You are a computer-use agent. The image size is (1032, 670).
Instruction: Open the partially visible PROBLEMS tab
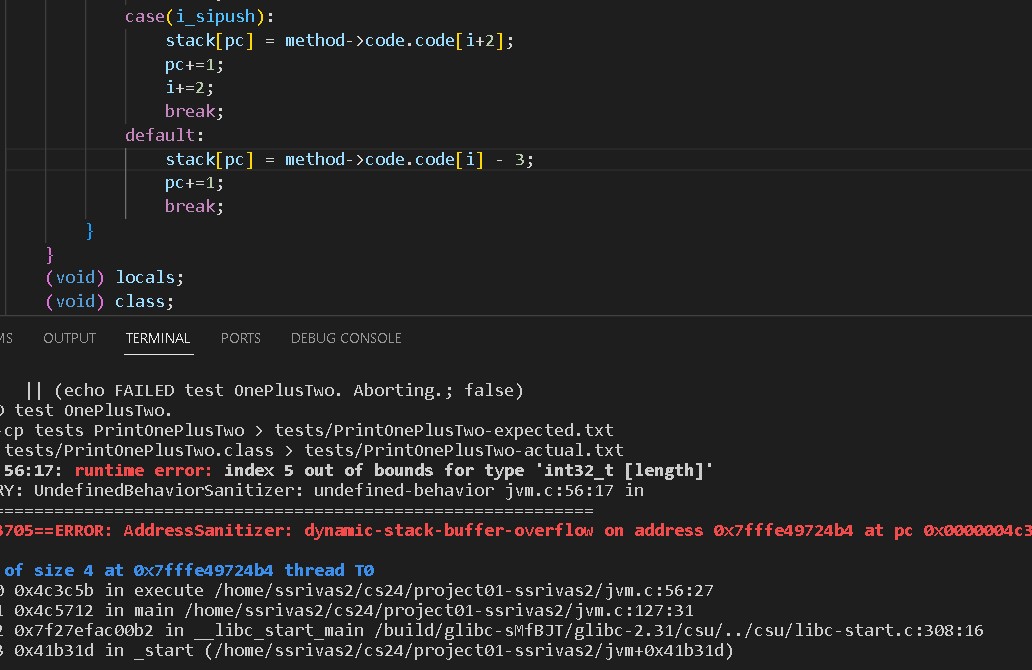pyautogui.click(x=6, y=338)
